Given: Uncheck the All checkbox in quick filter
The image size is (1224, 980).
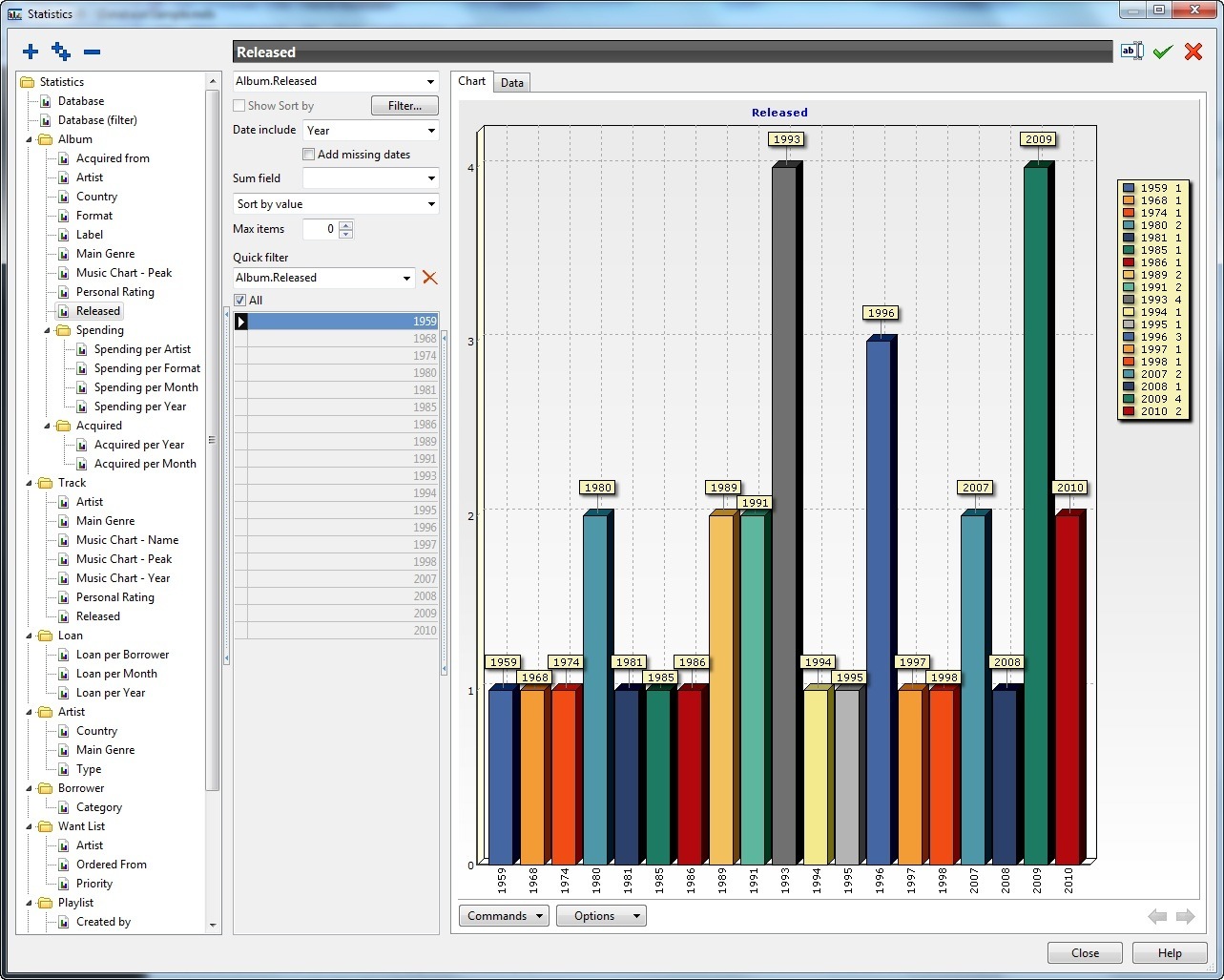Looking at the screenshot, I should coord(239,301).
